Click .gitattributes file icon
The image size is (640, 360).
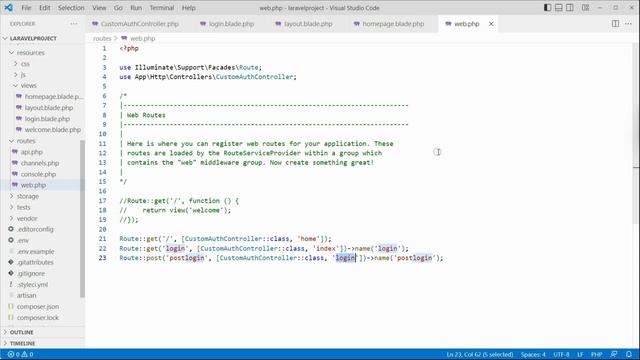[11, 262]
